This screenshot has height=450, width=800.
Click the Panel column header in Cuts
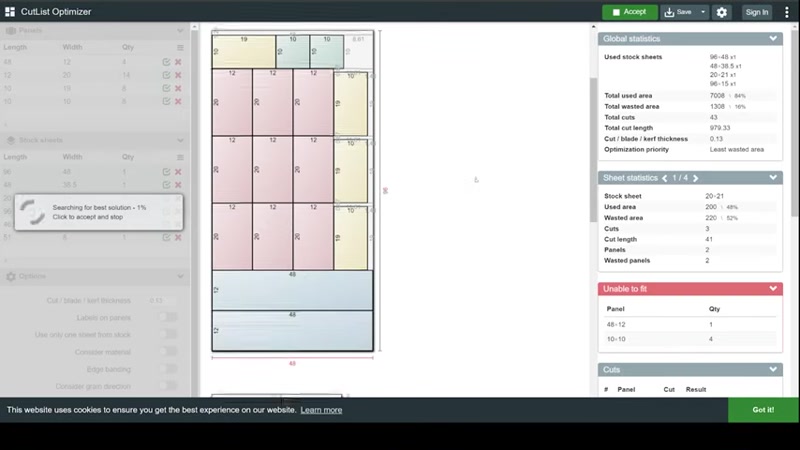[626, 389]
